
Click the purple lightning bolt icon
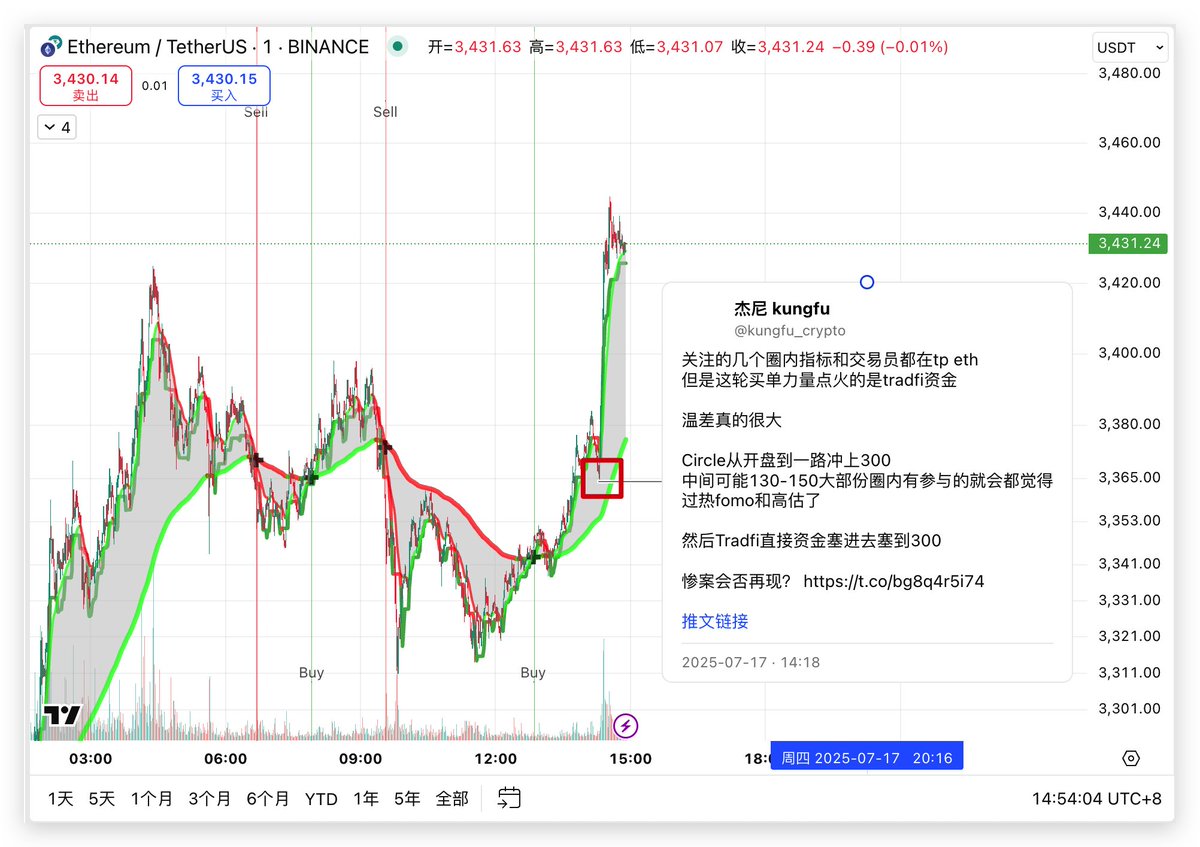[x=626, y=726]
